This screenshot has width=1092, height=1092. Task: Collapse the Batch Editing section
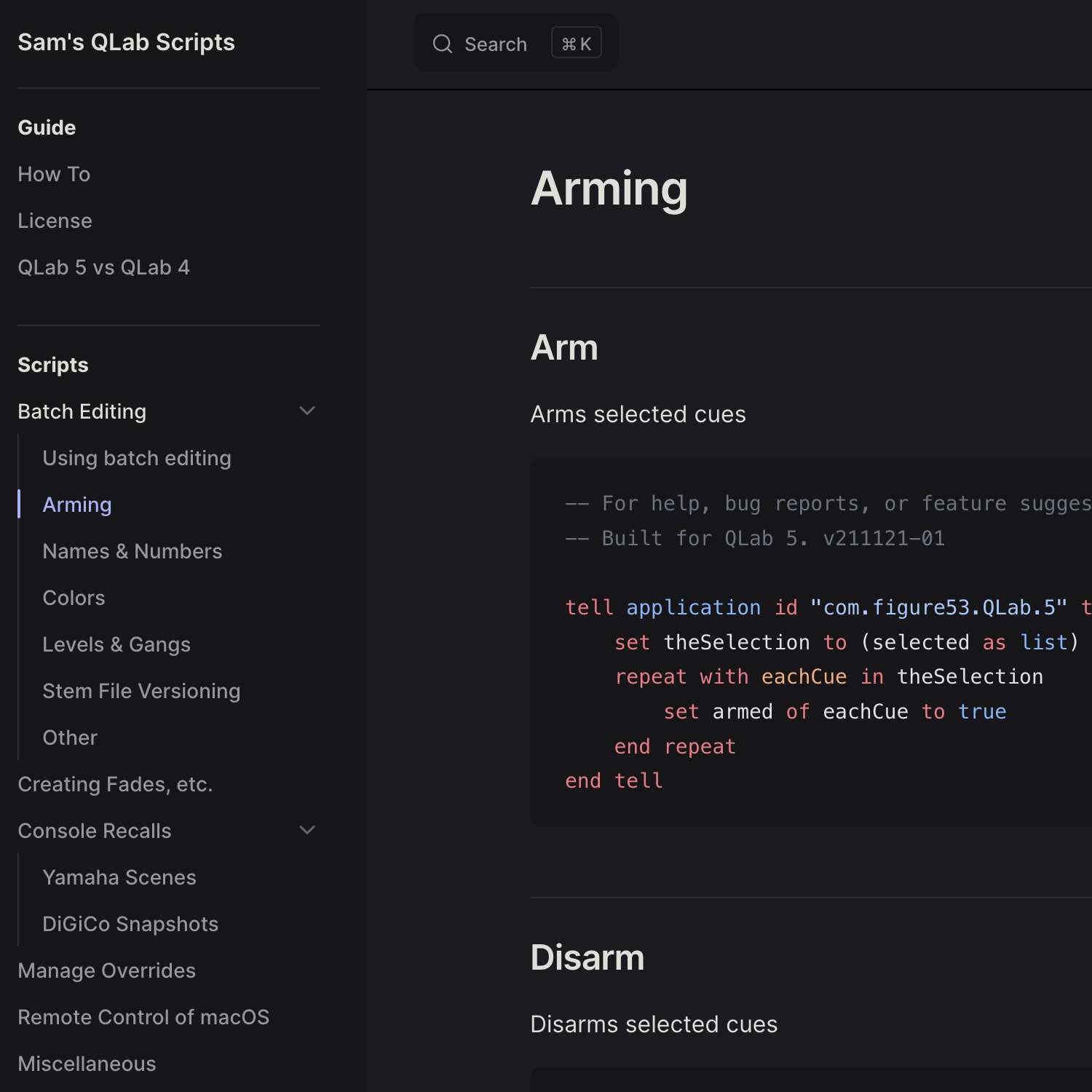(307, 411)
